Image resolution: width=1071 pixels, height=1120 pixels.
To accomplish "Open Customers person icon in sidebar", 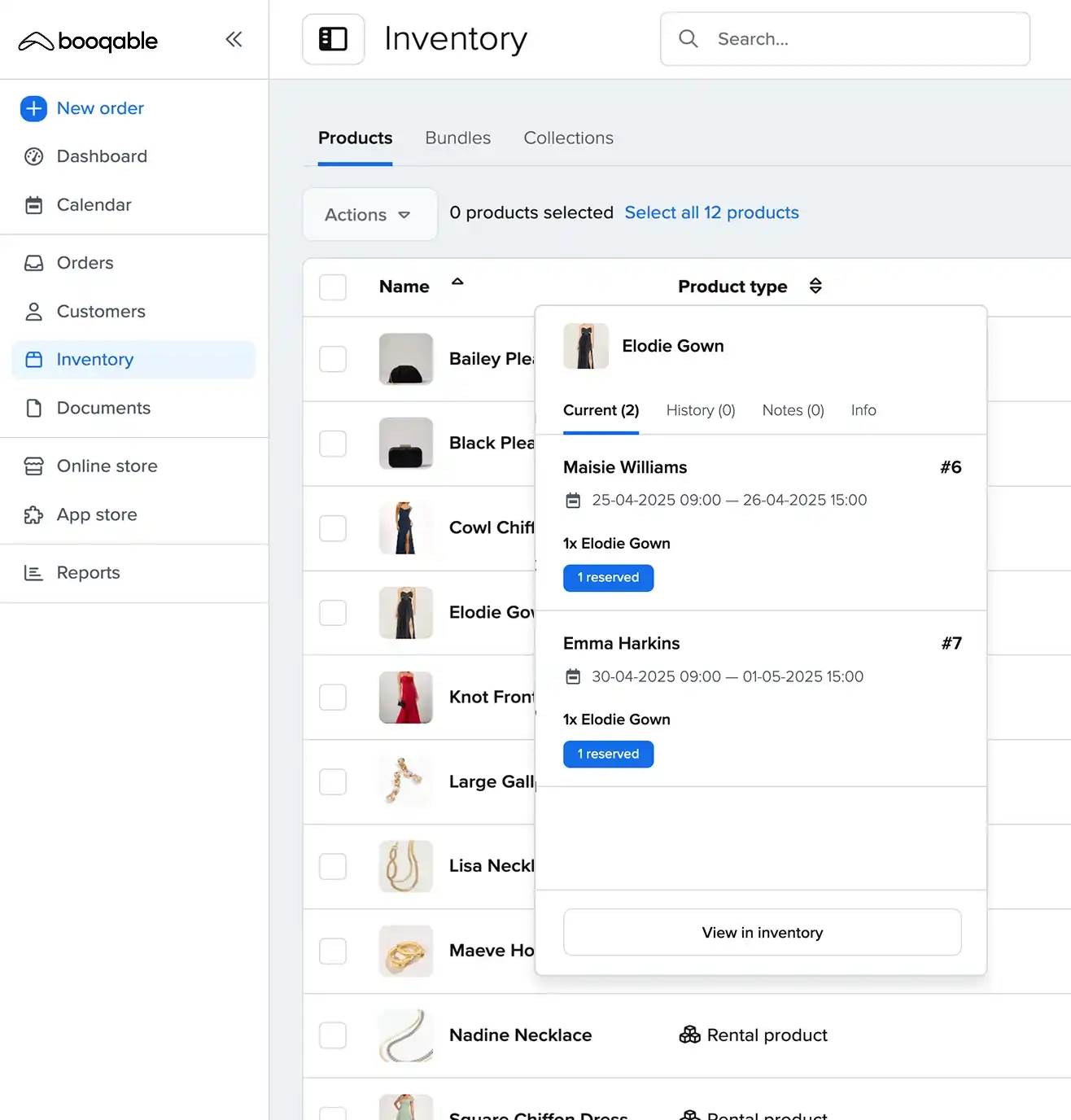I will [33, 312].
